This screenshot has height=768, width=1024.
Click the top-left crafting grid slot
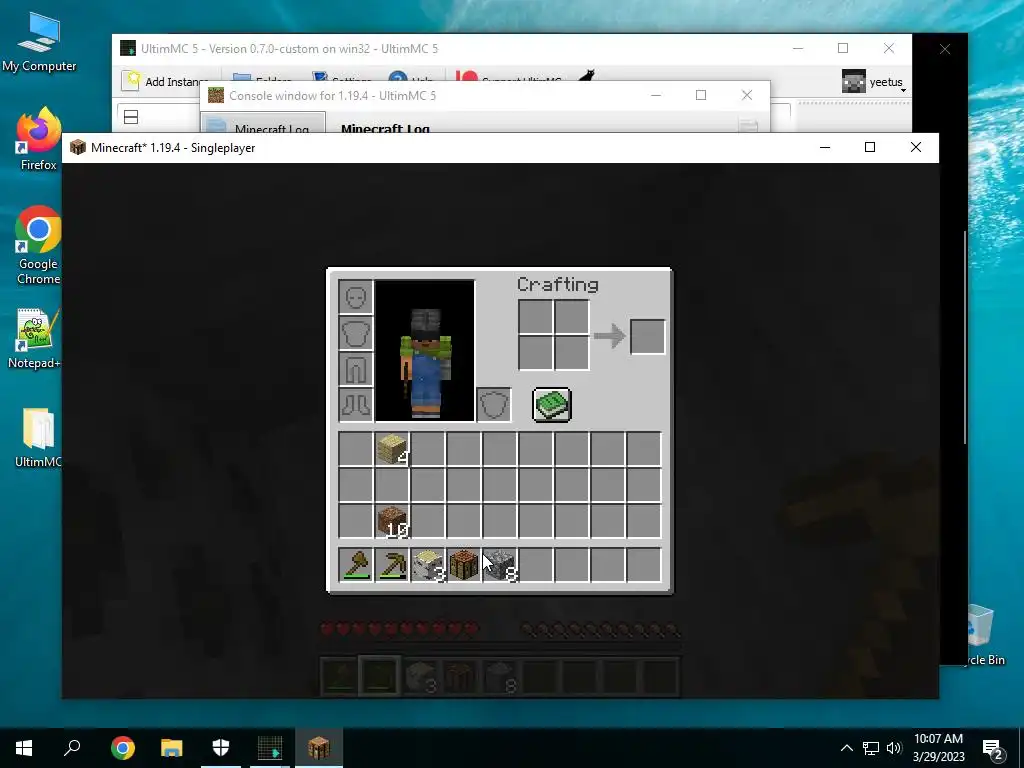pos(536,317)
